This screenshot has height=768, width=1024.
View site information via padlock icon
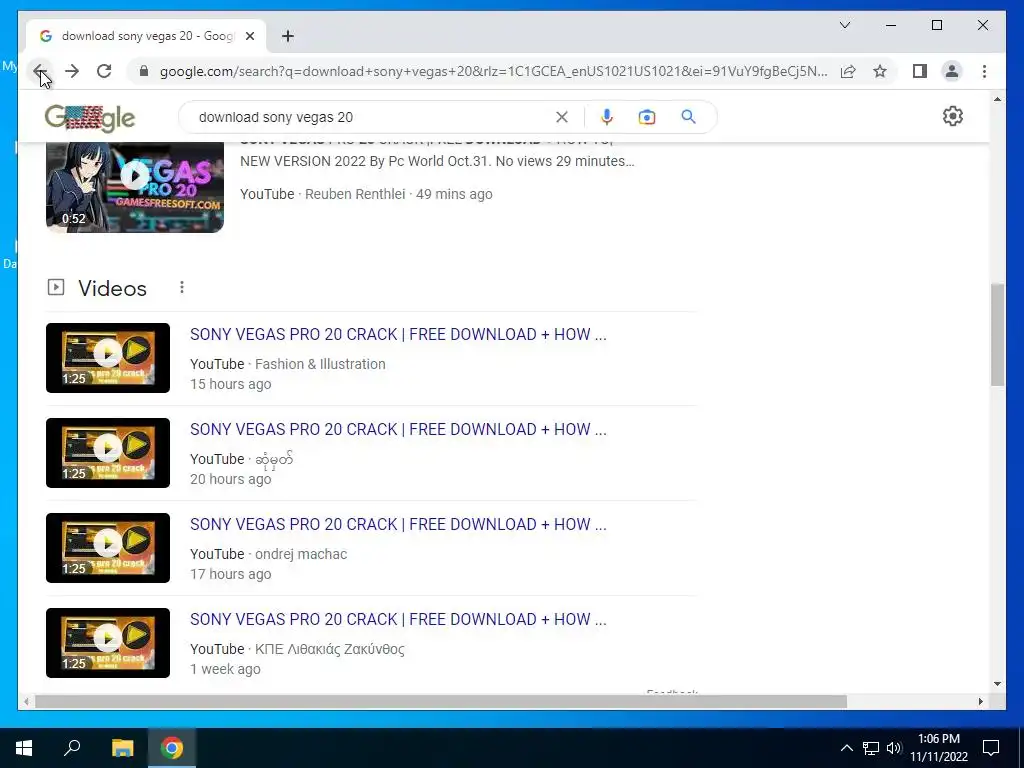[144, 71]
